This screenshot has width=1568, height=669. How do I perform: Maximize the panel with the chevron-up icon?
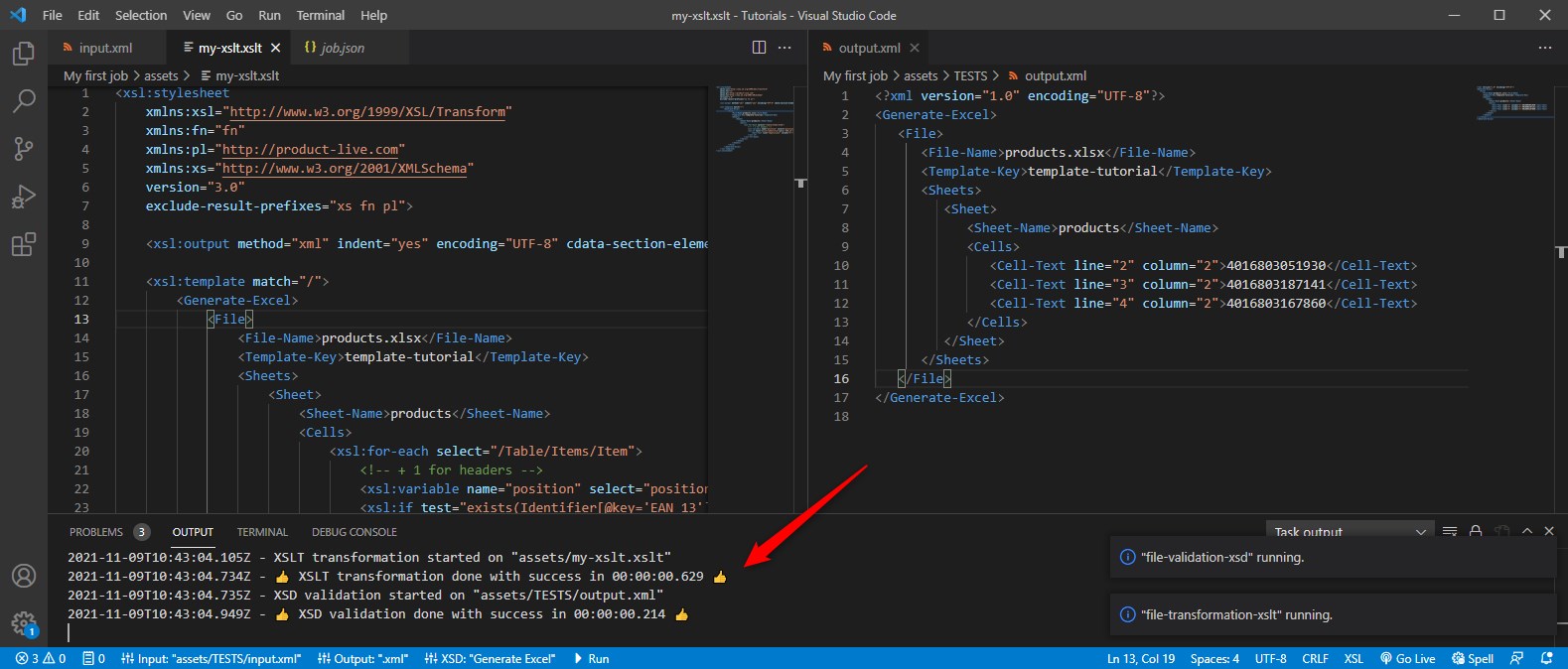tap(1527, 532)
